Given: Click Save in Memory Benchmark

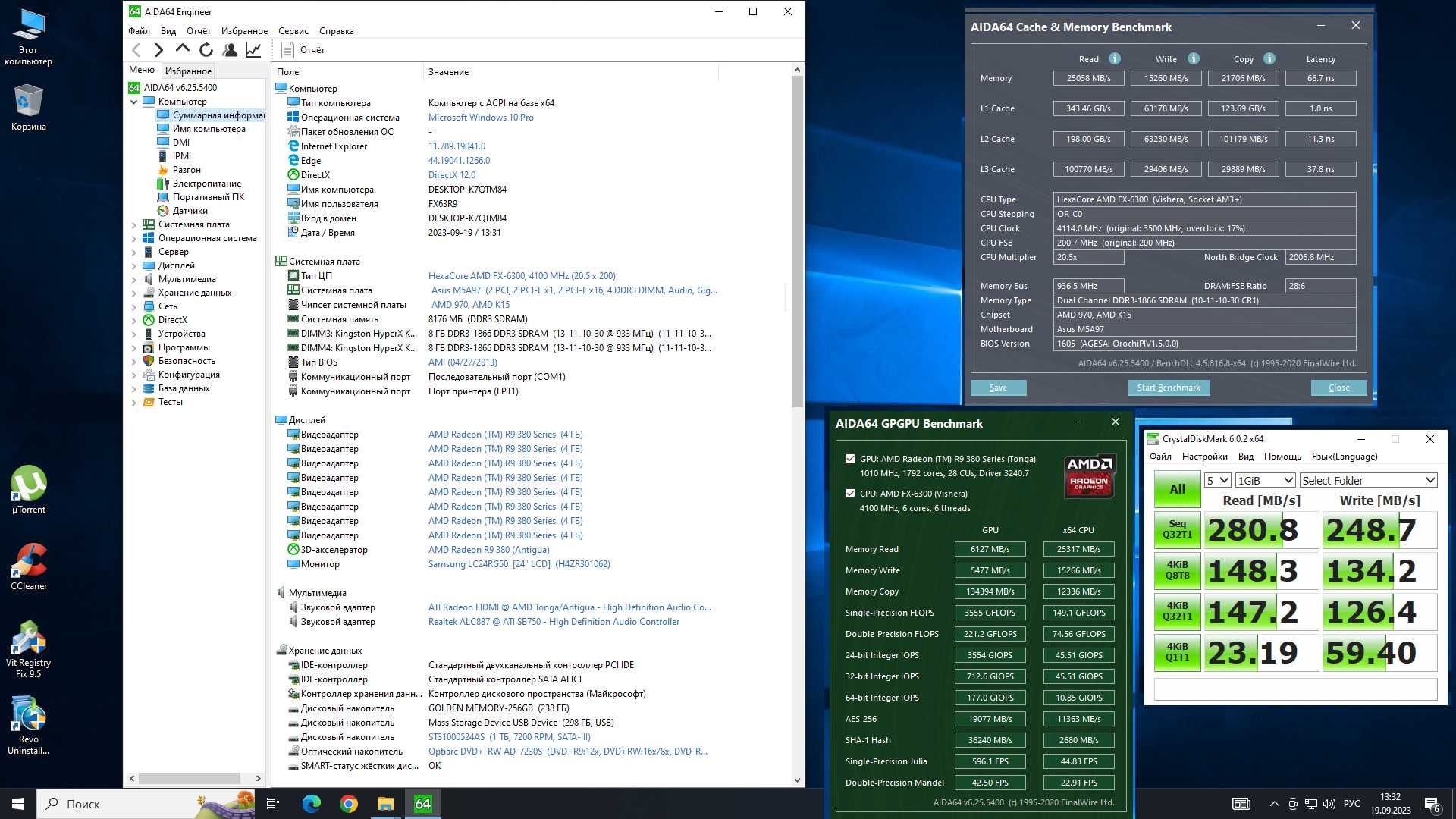Looking at the screenshot, I should pyautogui.click(x=998, y=388).
